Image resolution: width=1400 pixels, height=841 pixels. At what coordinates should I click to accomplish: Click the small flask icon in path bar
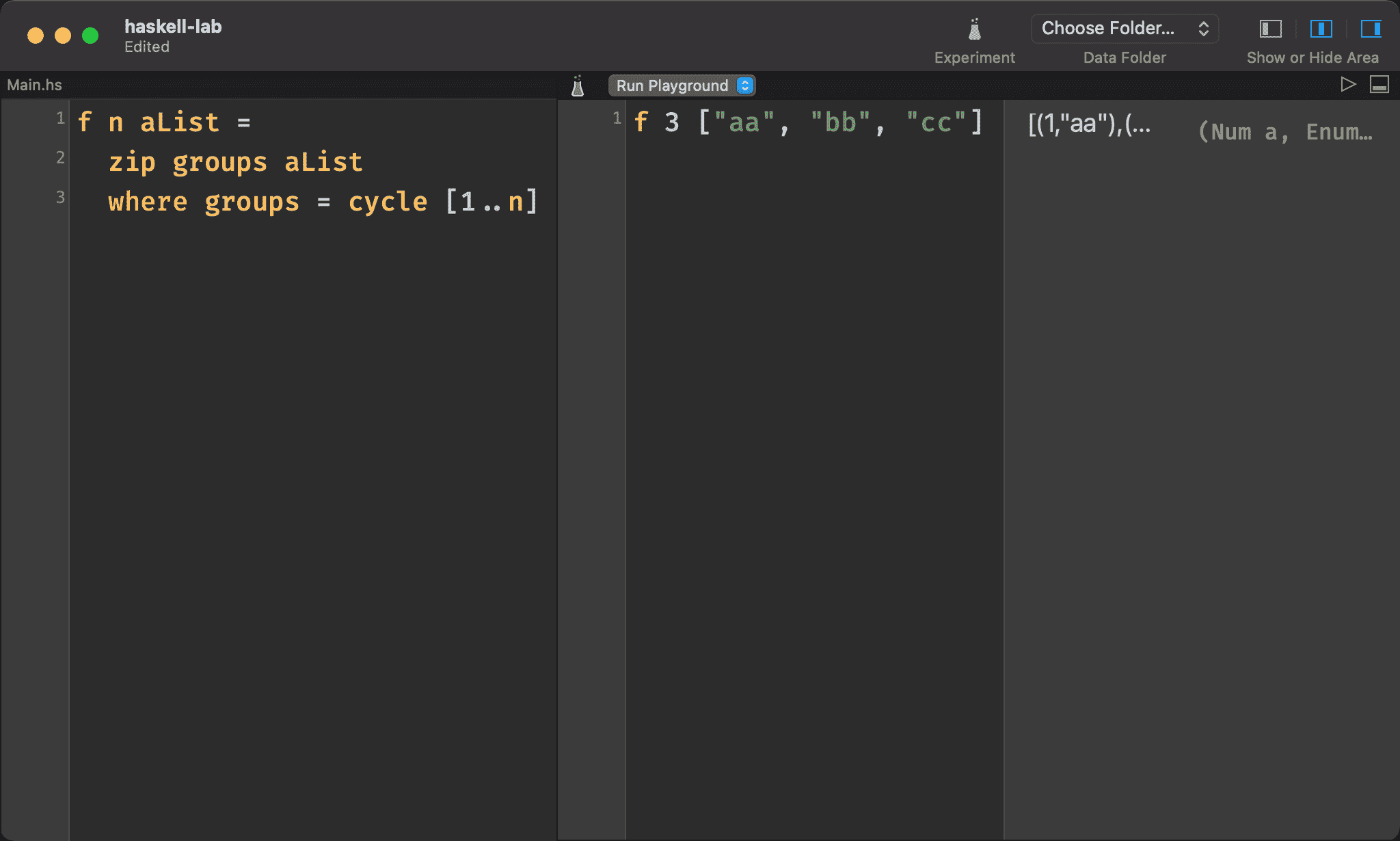[578, 85]
